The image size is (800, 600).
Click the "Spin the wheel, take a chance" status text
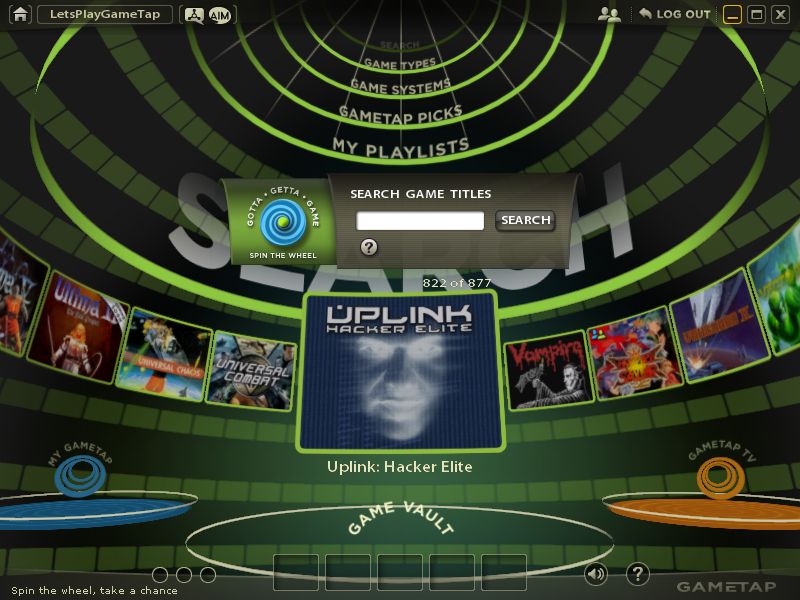click(x=94, y=590)
